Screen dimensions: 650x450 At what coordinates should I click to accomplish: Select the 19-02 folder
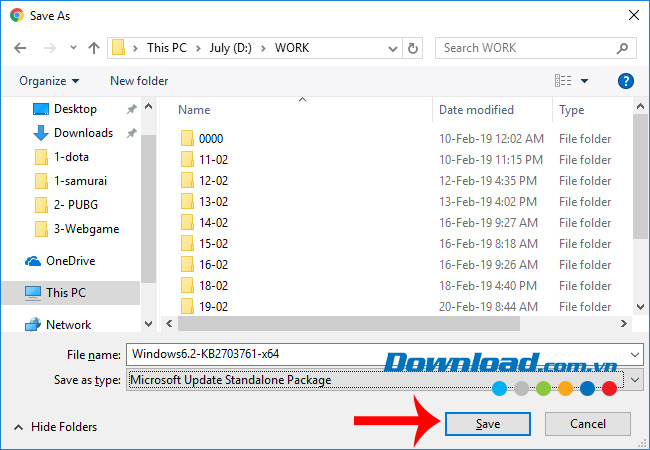pos(213,307)
